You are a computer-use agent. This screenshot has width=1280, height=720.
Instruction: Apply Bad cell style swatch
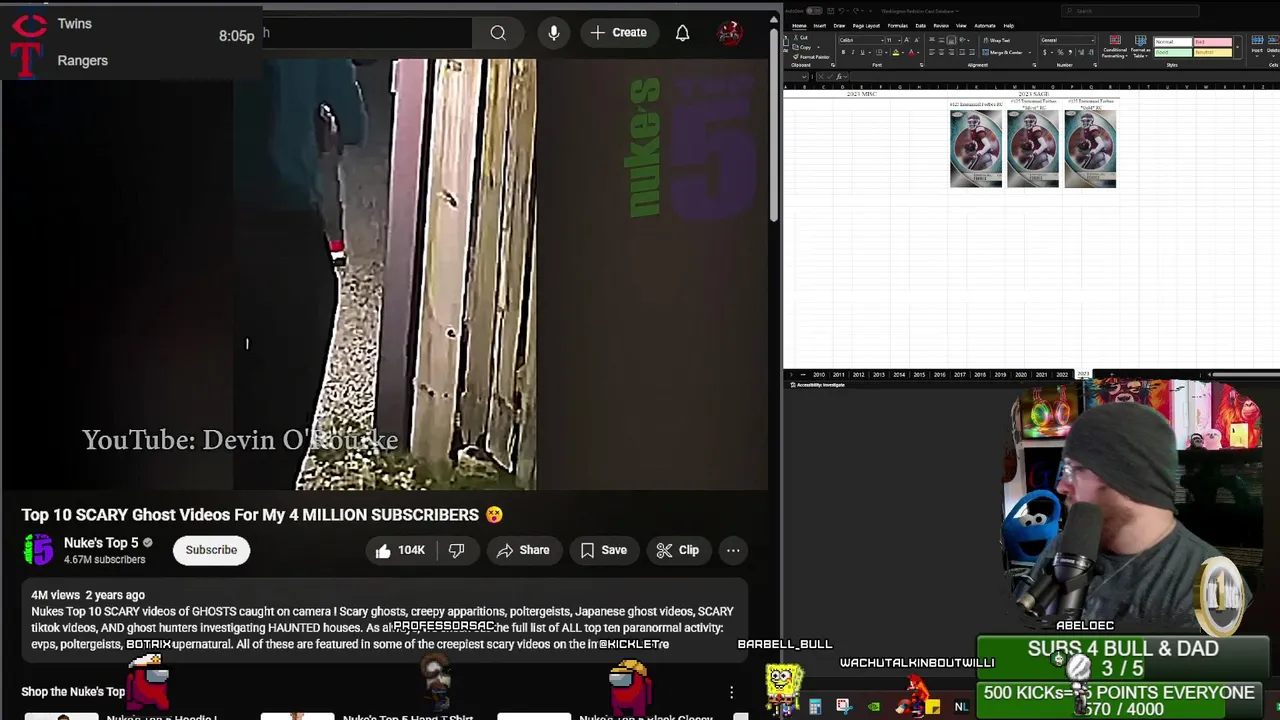pos(1213,41)
